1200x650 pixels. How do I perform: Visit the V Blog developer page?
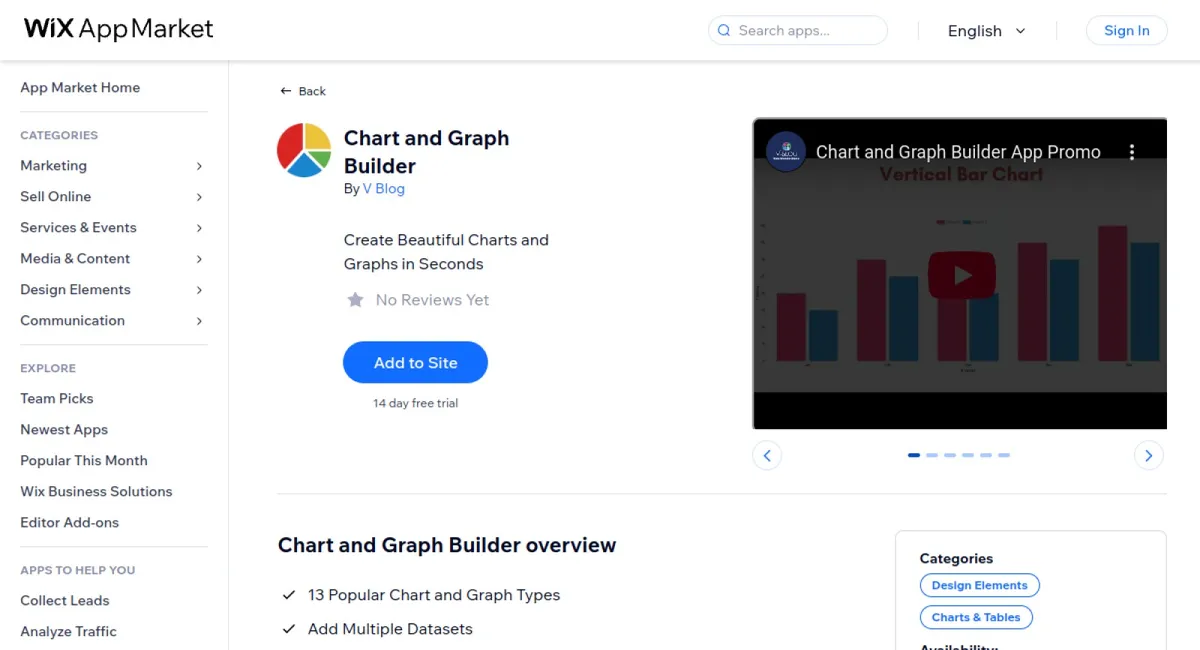[x=384, y=188]
